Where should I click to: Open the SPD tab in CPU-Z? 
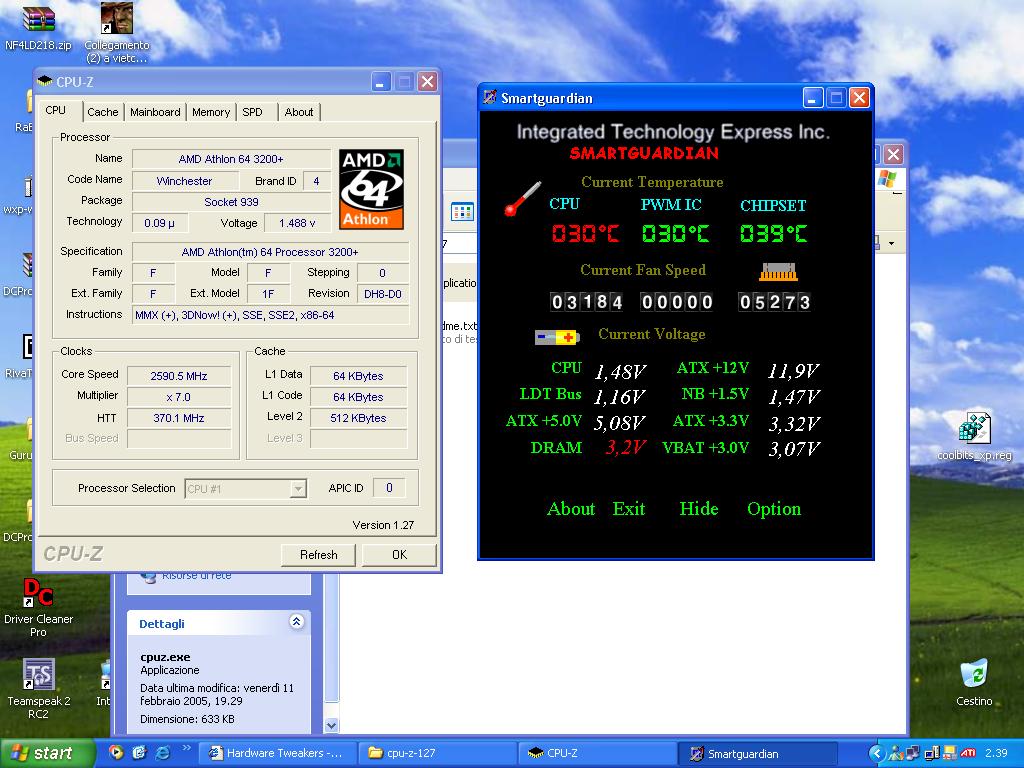coord(252,112)
